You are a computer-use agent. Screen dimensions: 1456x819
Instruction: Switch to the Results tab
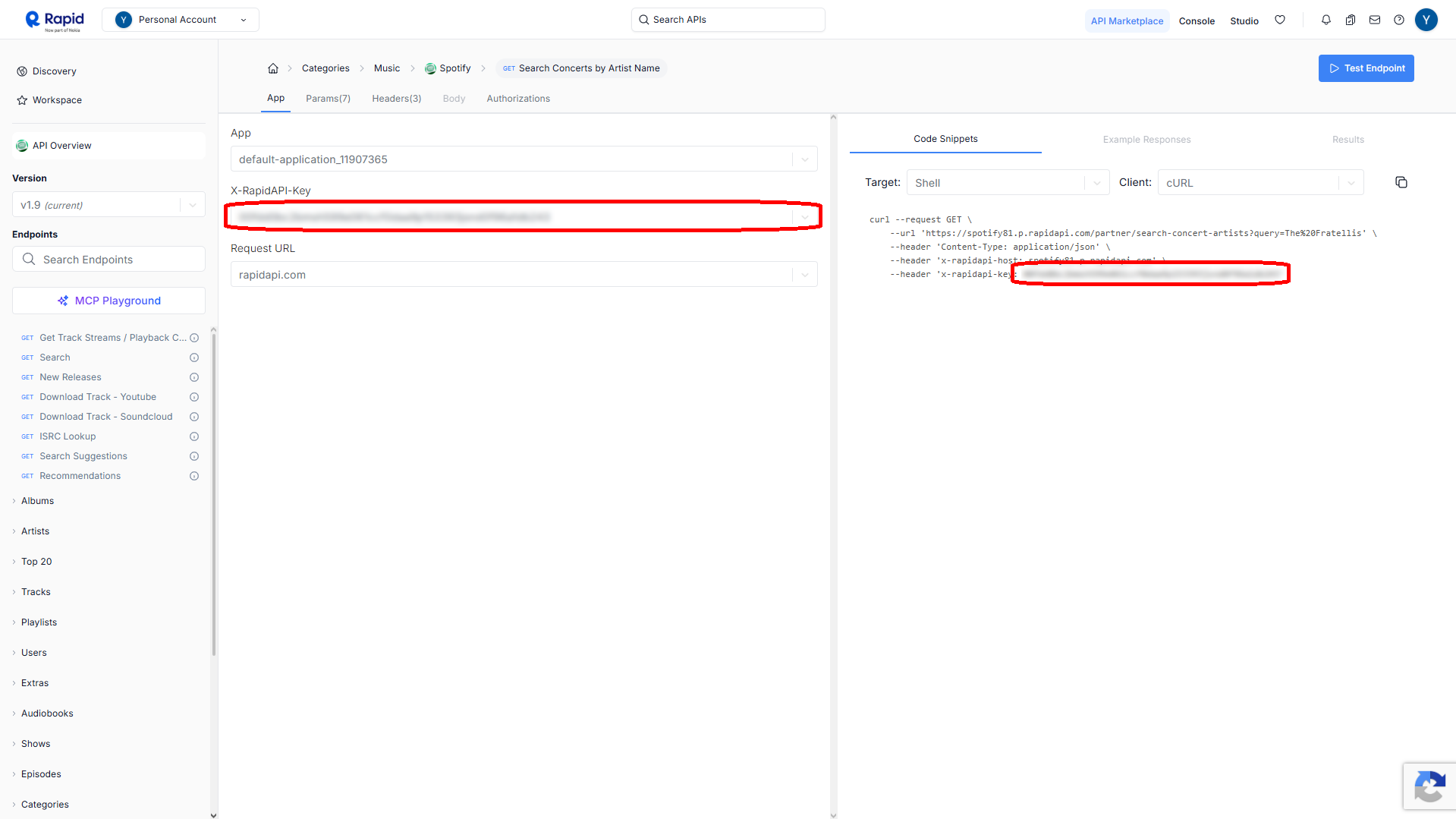pos(1348,140)
